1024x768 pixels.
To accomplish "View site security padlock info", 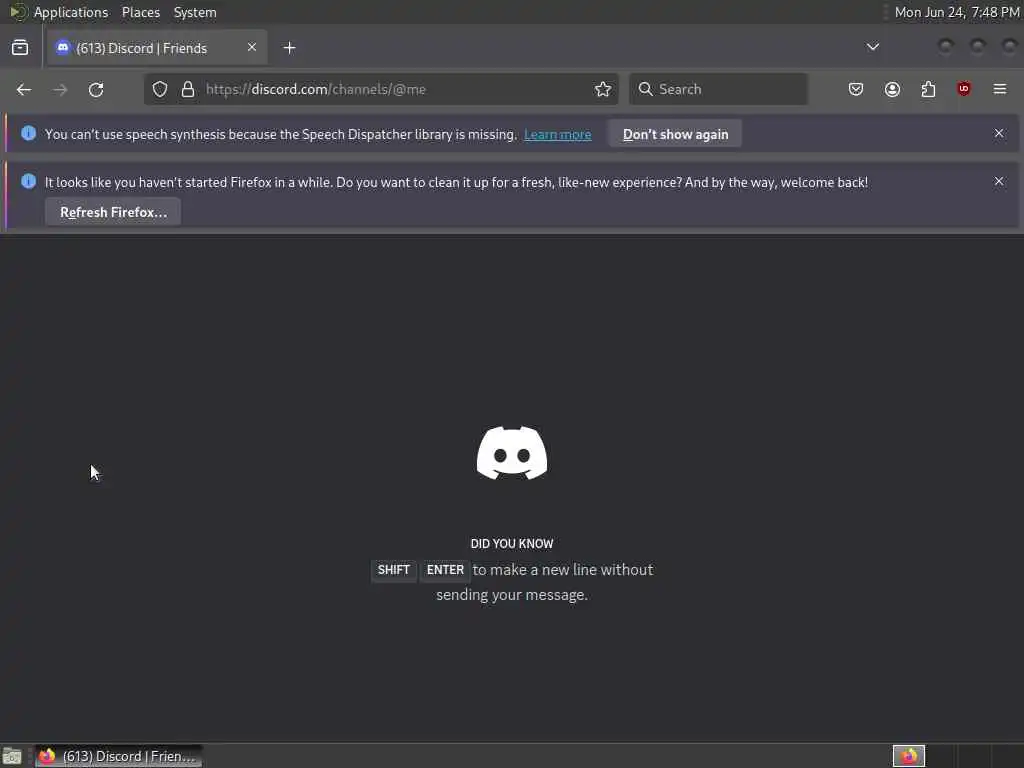I will (188, 89).
